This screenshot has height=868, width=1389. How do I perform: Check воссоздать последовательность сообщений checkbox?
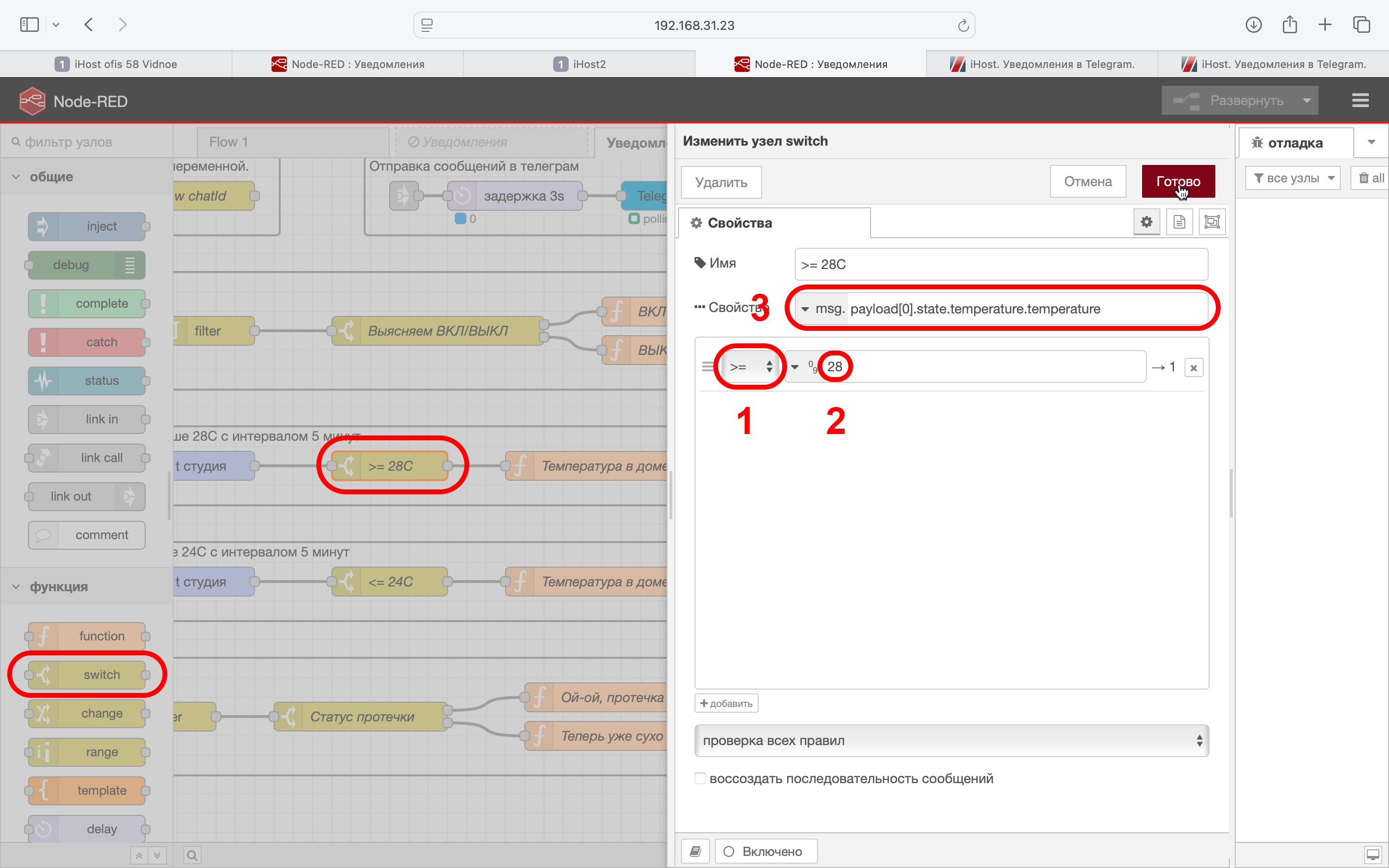[700, 778]
